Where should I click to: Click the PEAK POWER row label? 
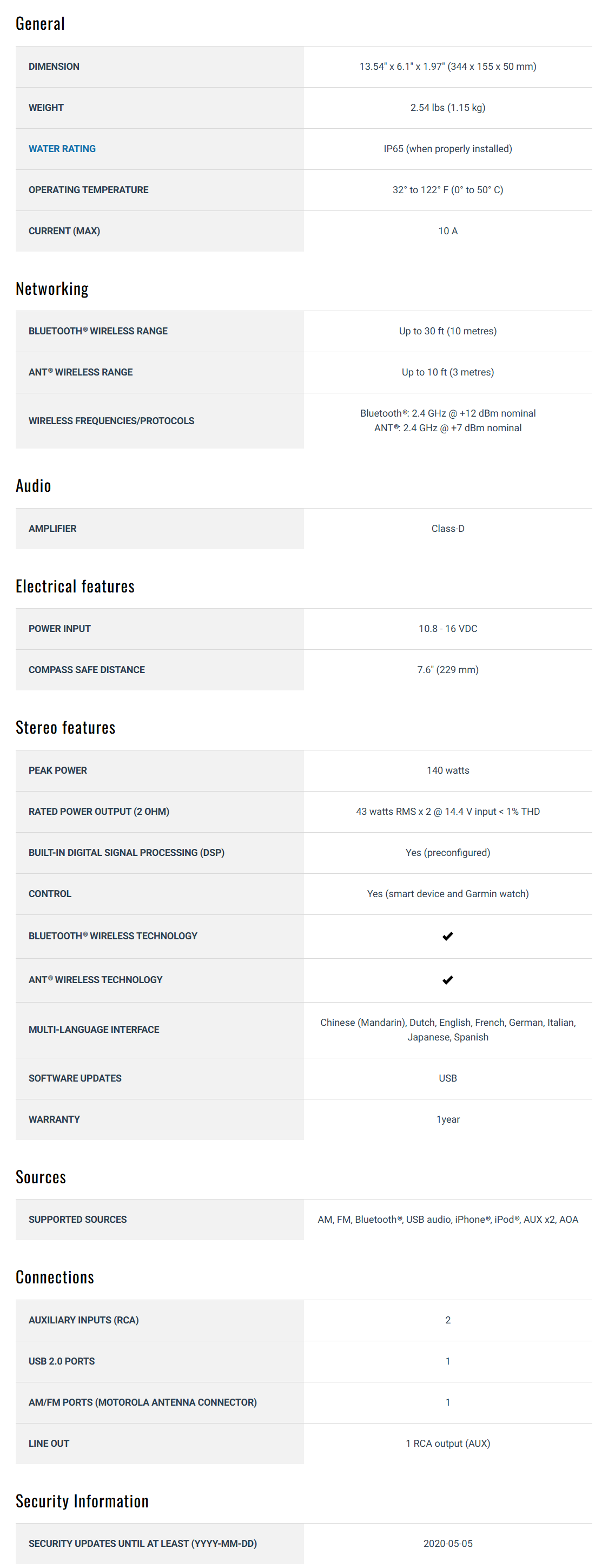(58, 770)
